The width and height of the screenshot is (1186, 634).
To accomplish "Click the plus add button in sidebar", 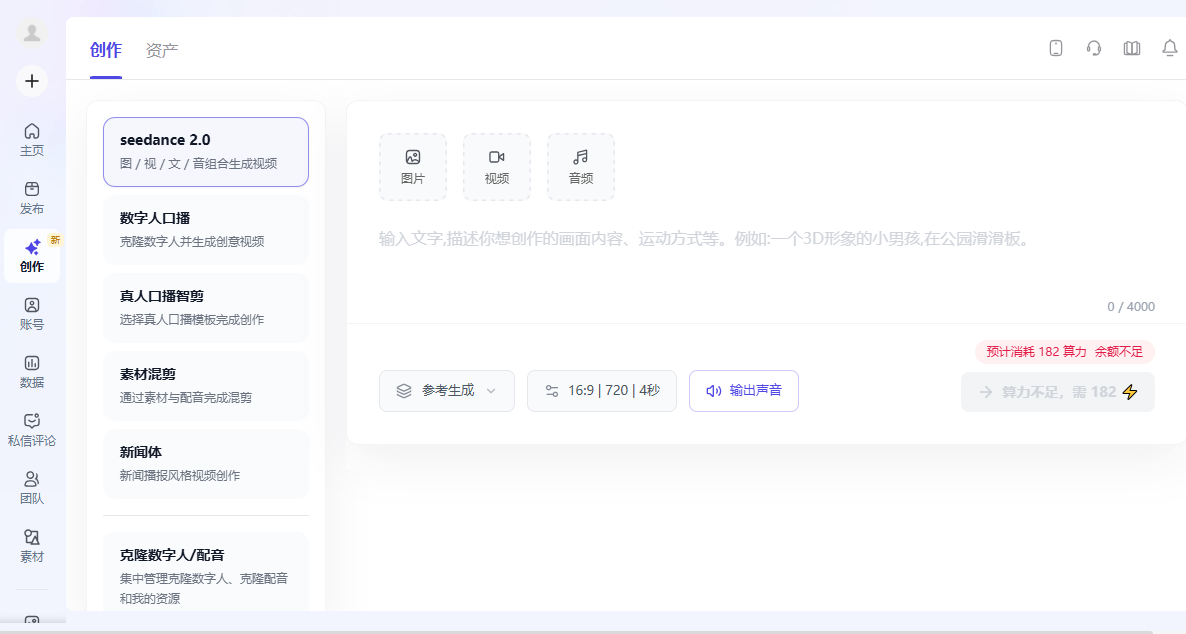I will [32, 81].
